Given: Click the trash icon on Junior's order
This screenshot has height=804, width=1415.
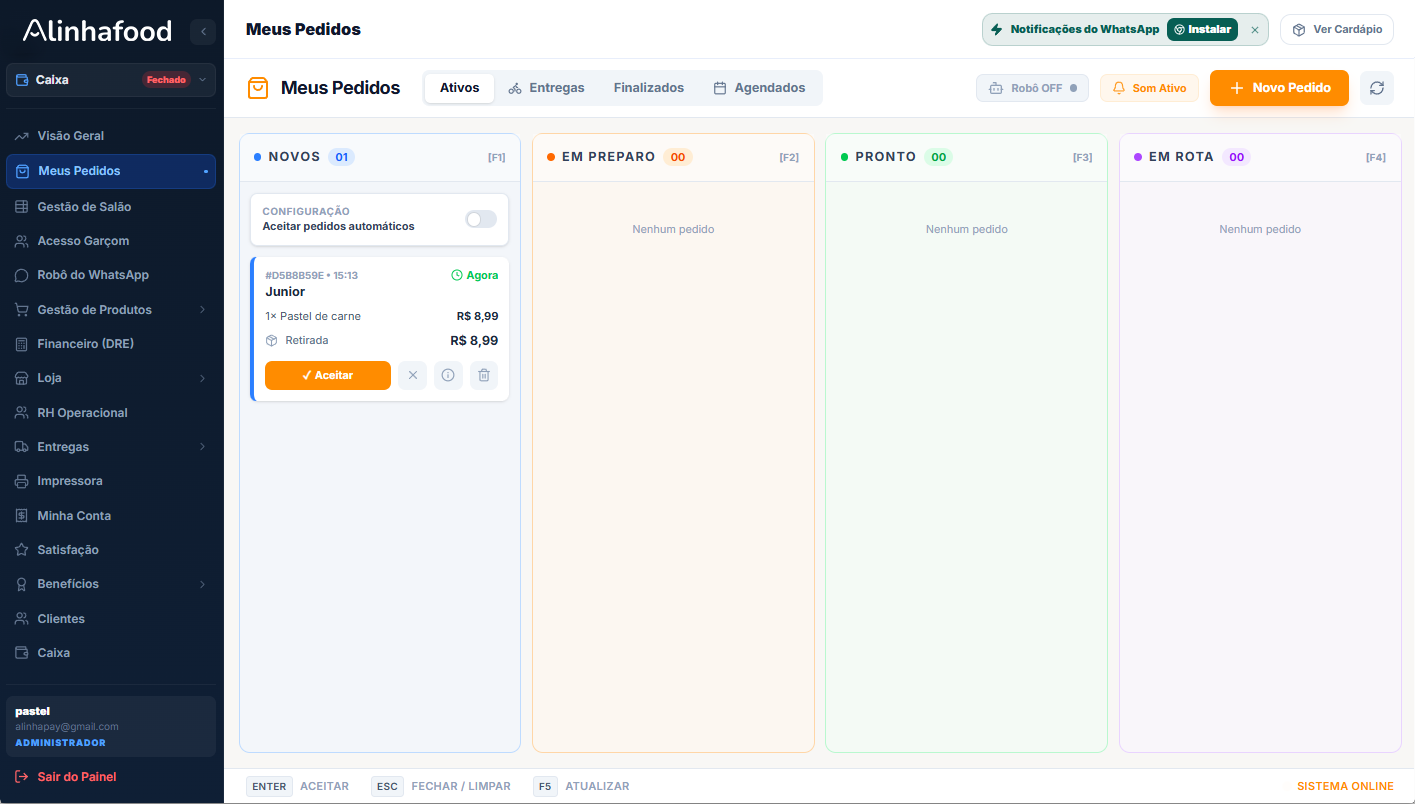Looking at the screenshot, I should coord(484,375).
